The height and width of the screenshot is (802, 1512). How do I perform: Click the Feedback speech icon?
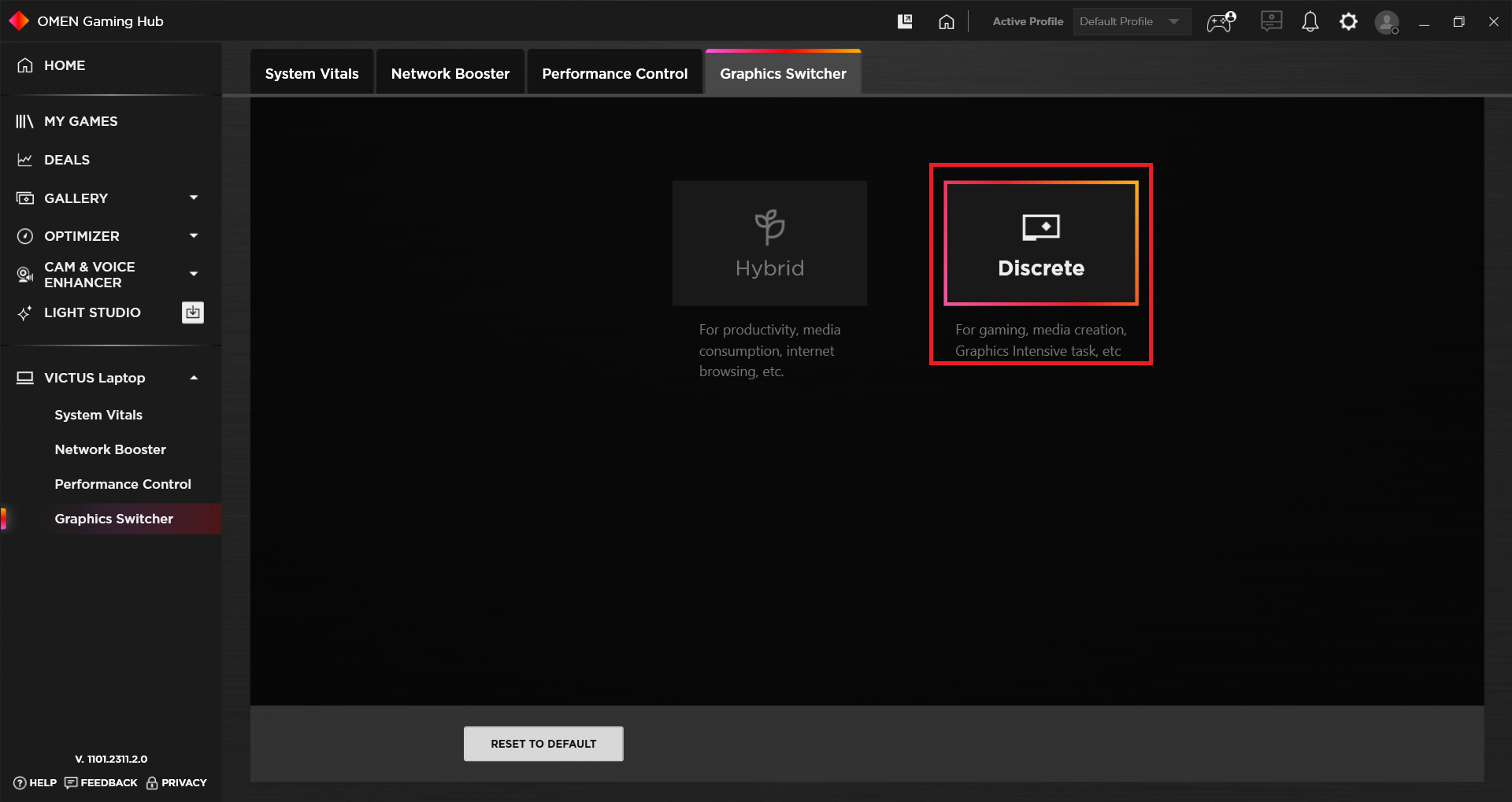(x=71, y=782)
